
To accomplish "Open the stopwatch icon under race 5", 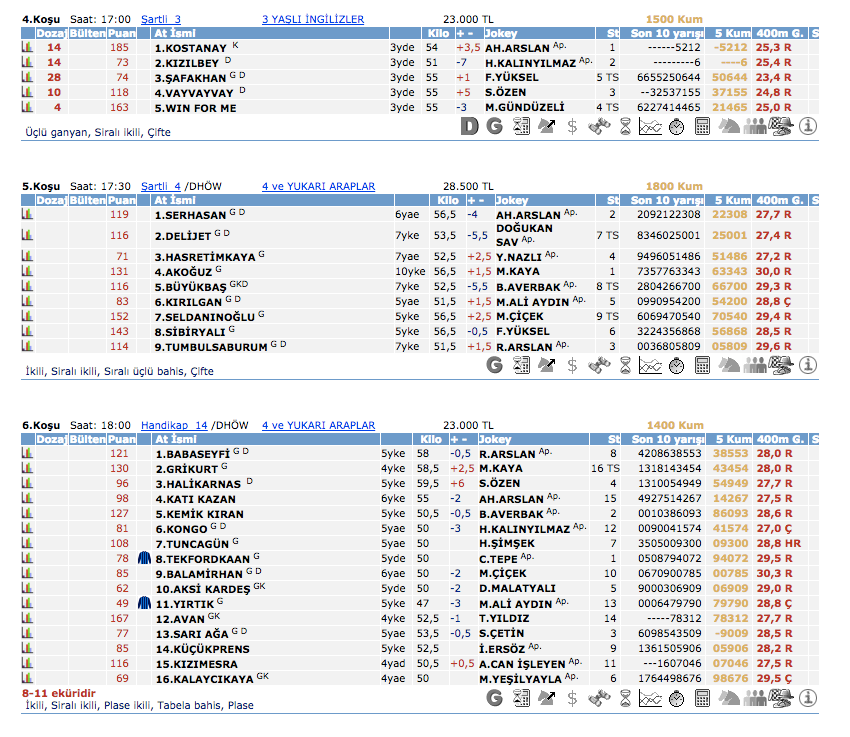I will [676, 365].
